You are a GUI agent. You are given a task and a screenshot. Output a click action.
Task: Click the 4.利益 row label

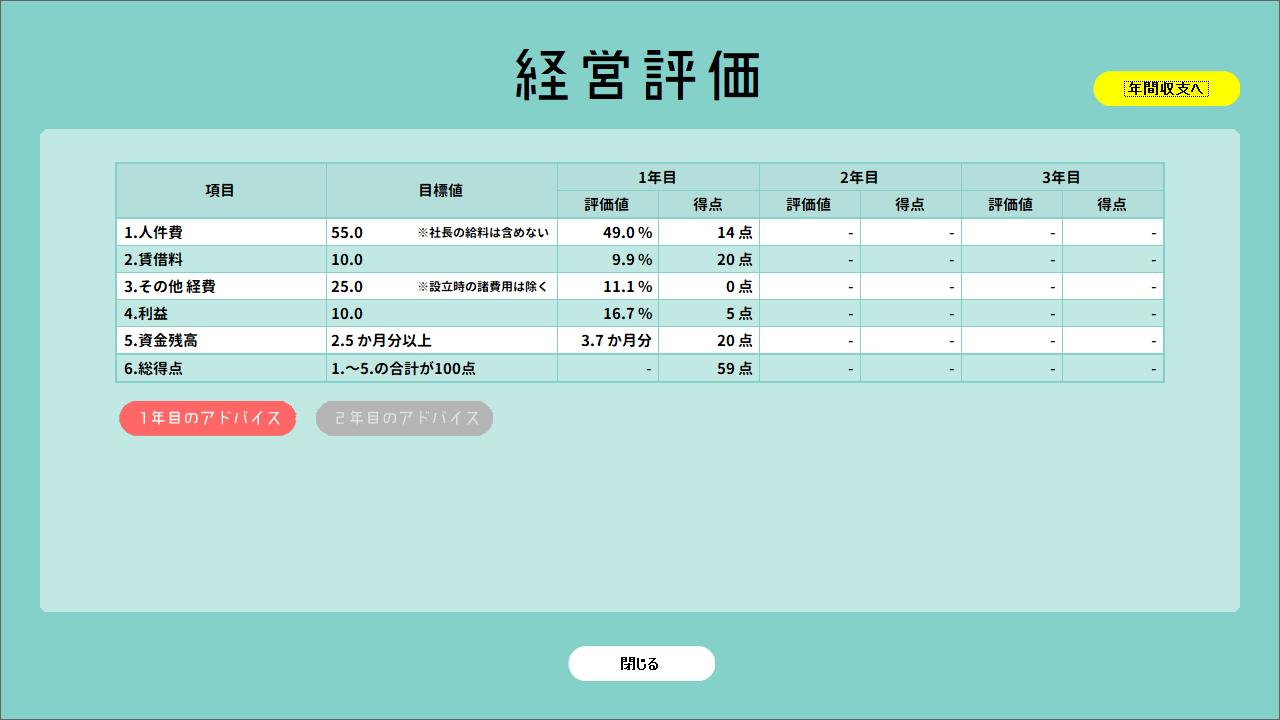(146, 313)
